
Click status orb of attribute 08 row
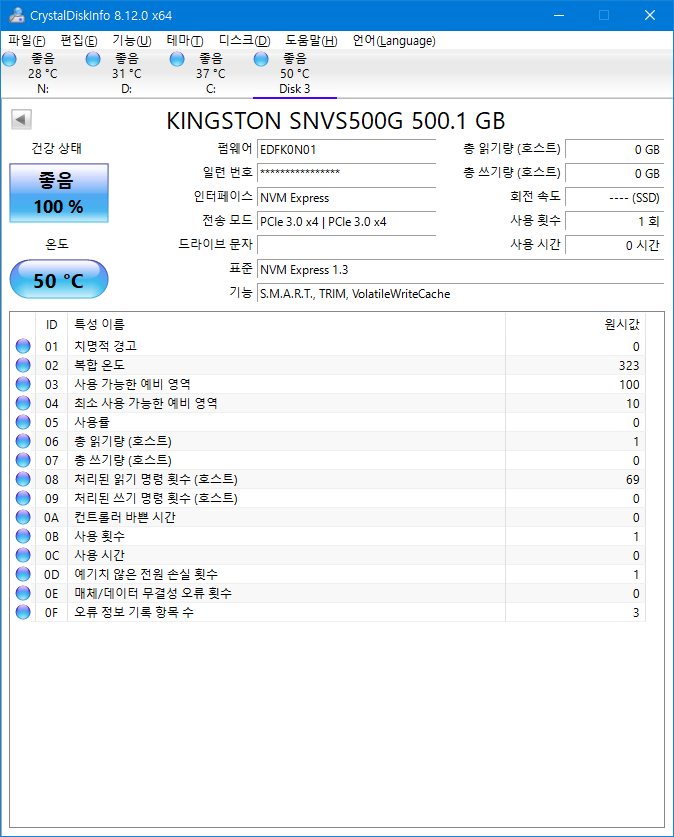point(23,479)
